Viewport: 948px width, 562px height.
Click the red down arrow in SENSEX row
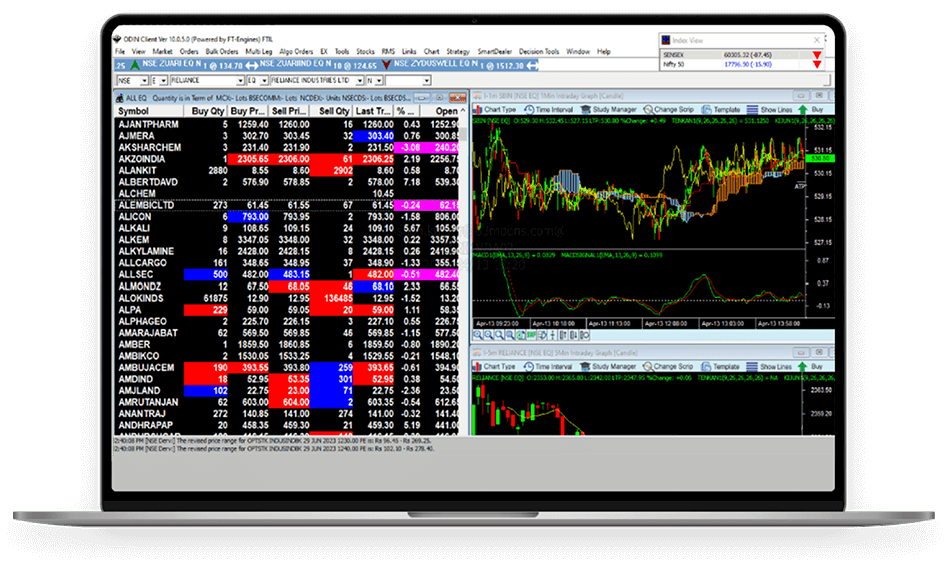coord(817,55)
